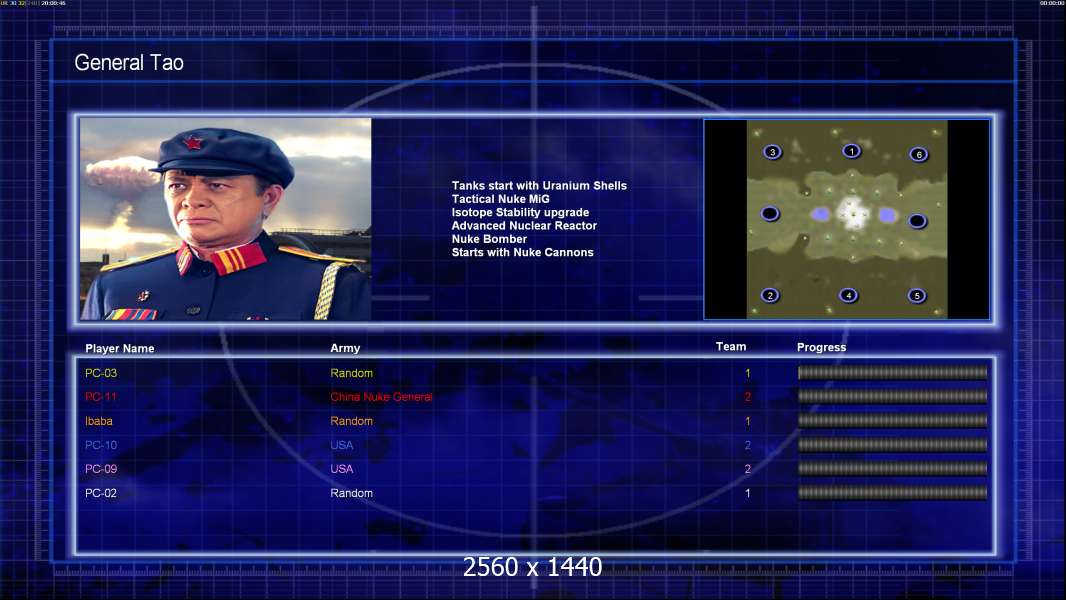Click start position marker 1 on map
This screenshot has width=1066, height=600.
tap(851, 151)
